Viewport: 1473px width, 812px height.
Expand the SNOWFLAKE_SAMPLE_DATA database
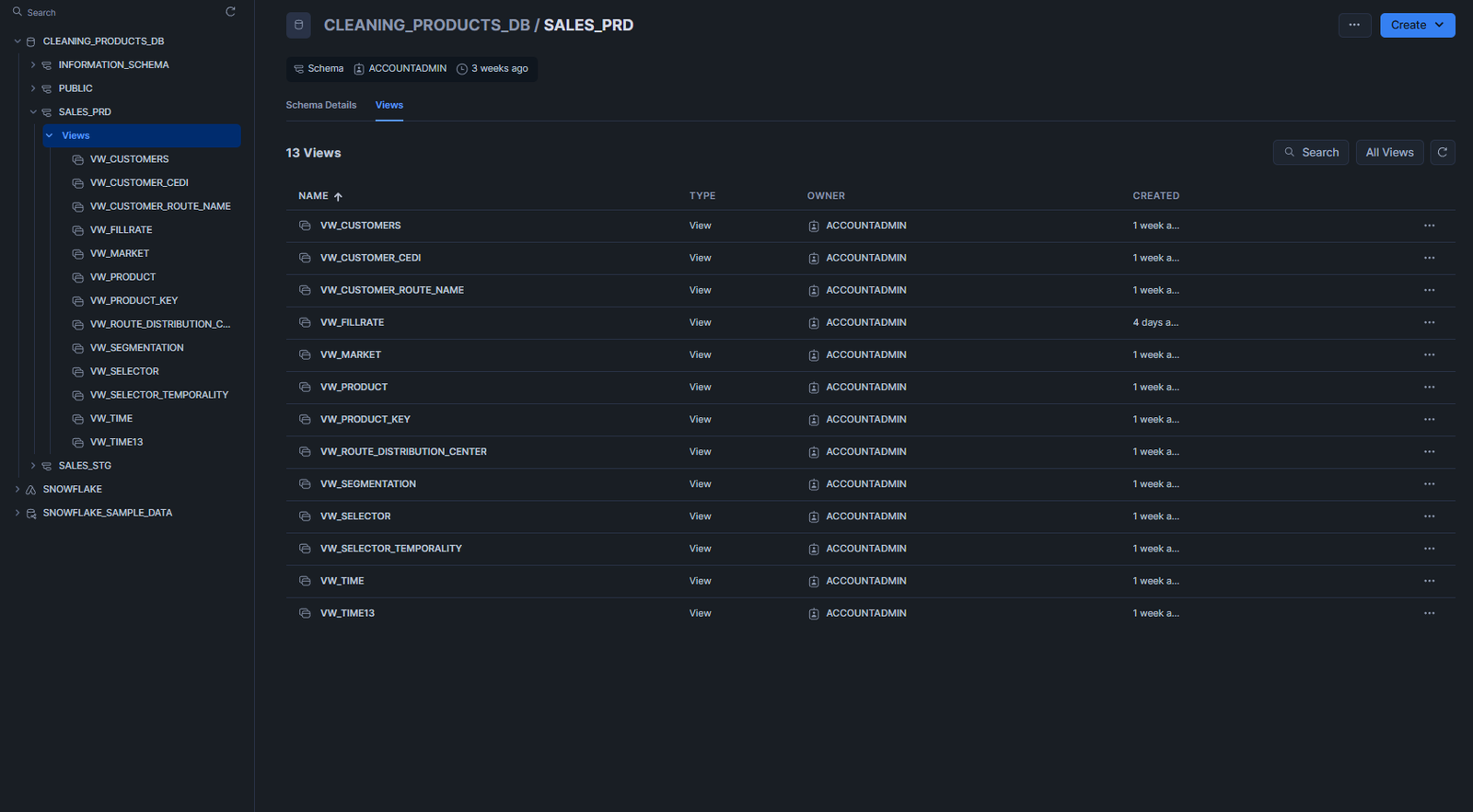pos(17,513)
